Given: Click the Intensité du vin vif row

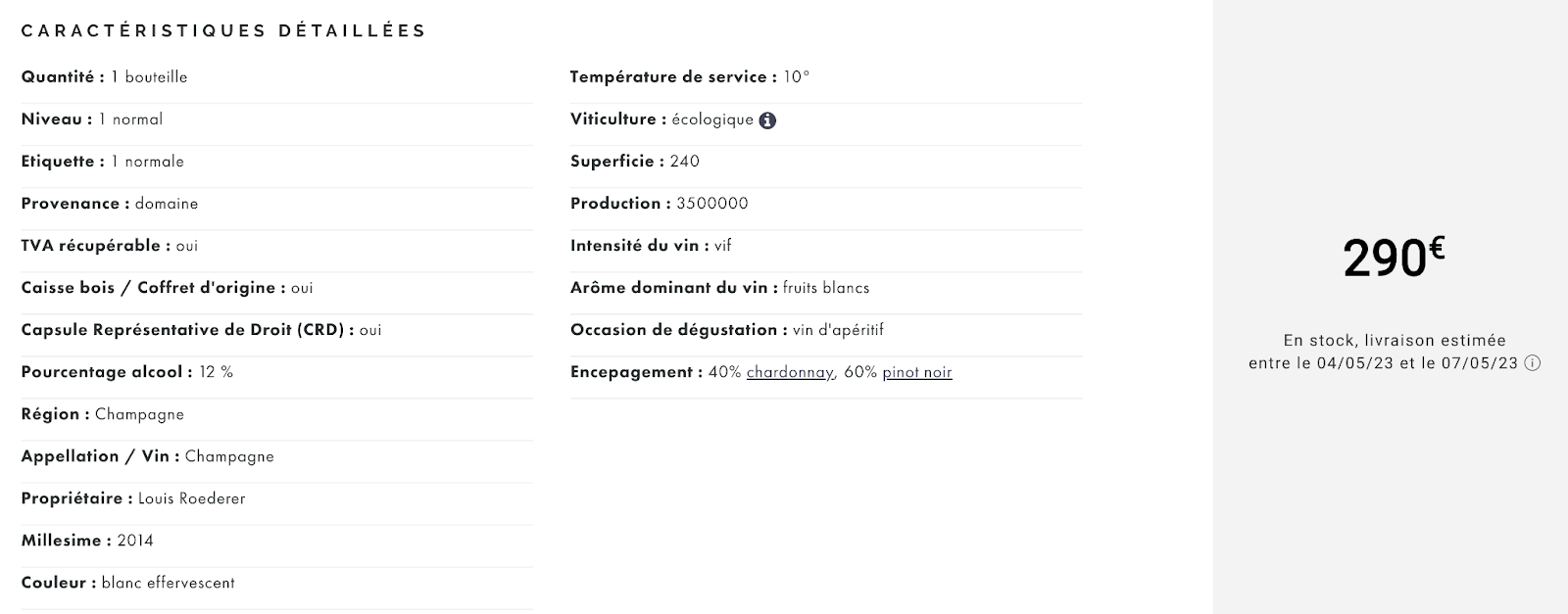Looking at the screenshot, I should (x=826, y=245).
